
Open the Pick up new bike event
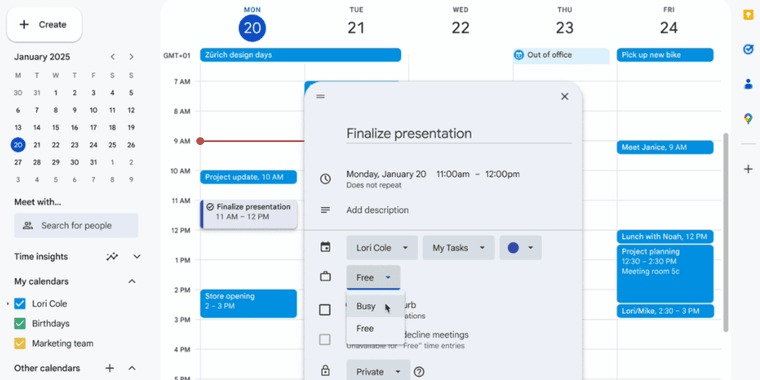665,55
